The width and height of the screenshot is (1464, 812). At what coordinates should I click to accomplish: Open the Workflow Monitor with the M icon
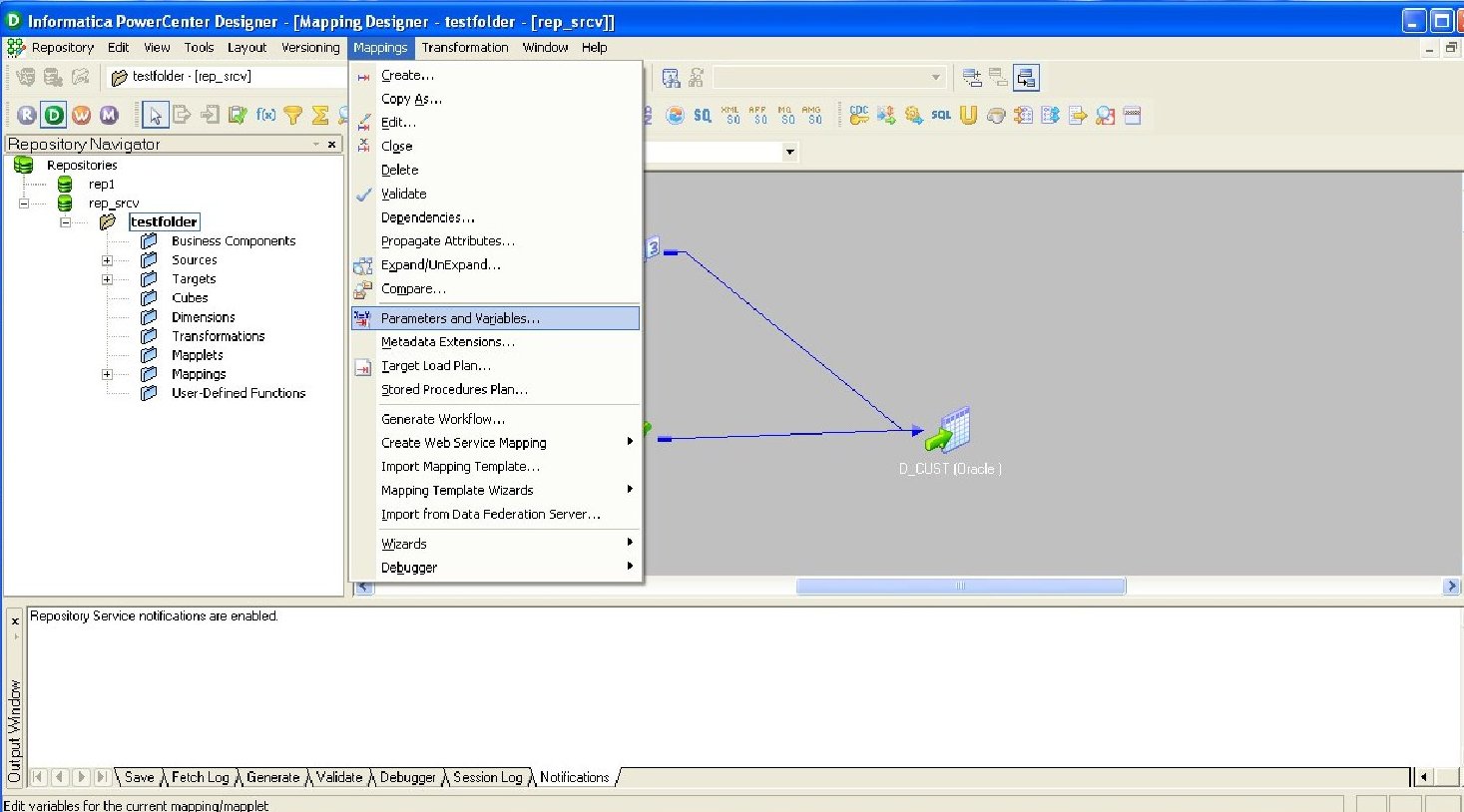point(109,114)
